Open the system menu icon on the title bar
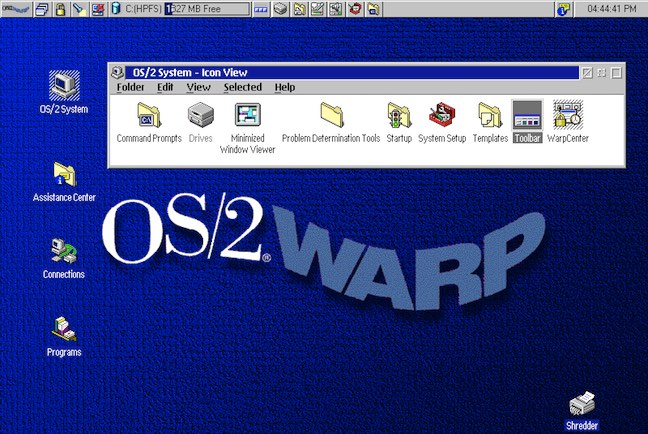The width and height of the screenshot is (648, 434). [x=117, y=72]
